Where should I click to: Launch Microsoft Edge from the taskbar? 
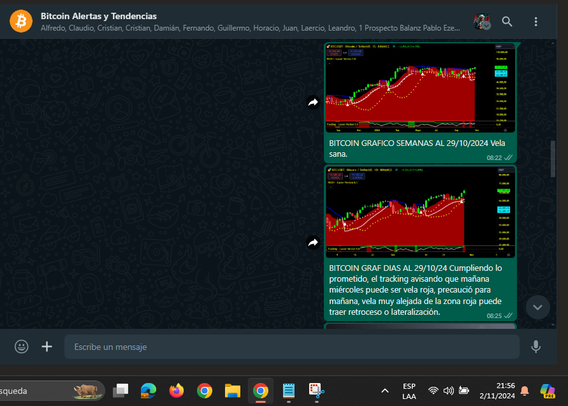(x=148, y=391)
